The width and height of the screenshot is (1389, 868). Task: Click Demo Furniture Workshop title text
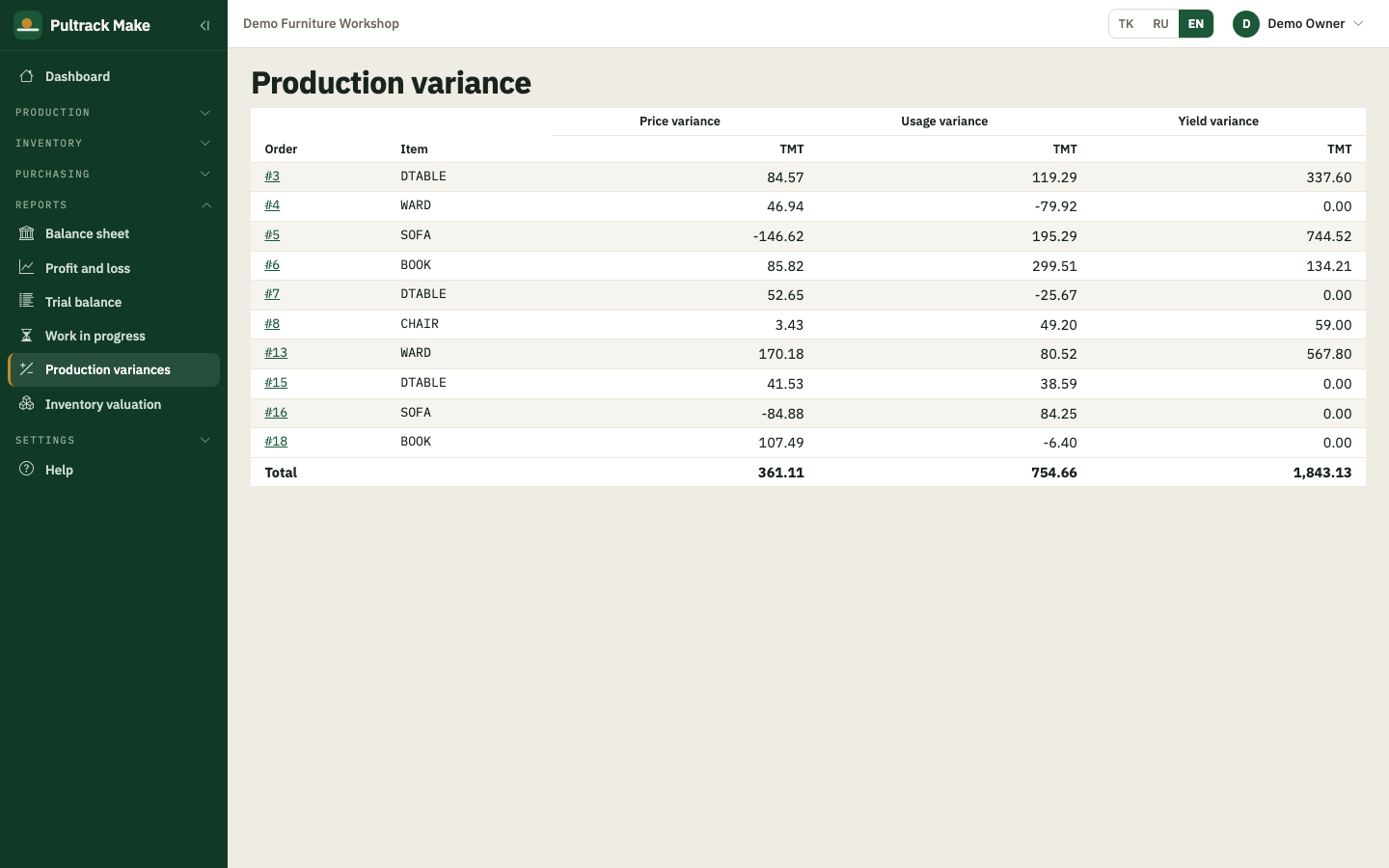pyautogui.click(x=321, y=24)
